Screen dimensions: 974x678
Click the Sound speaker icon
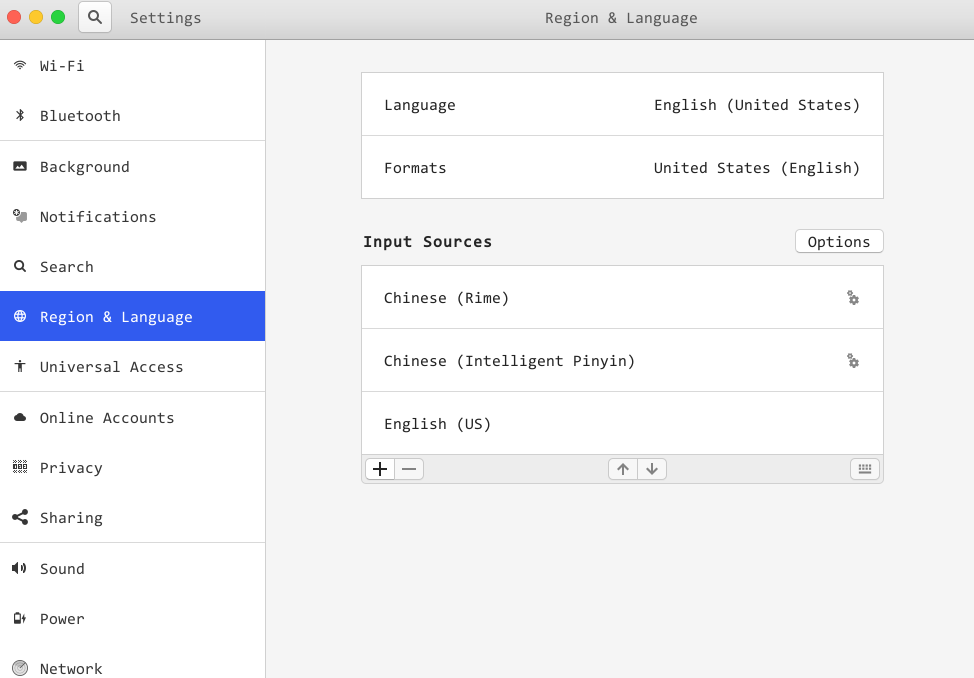coord(20,568)
